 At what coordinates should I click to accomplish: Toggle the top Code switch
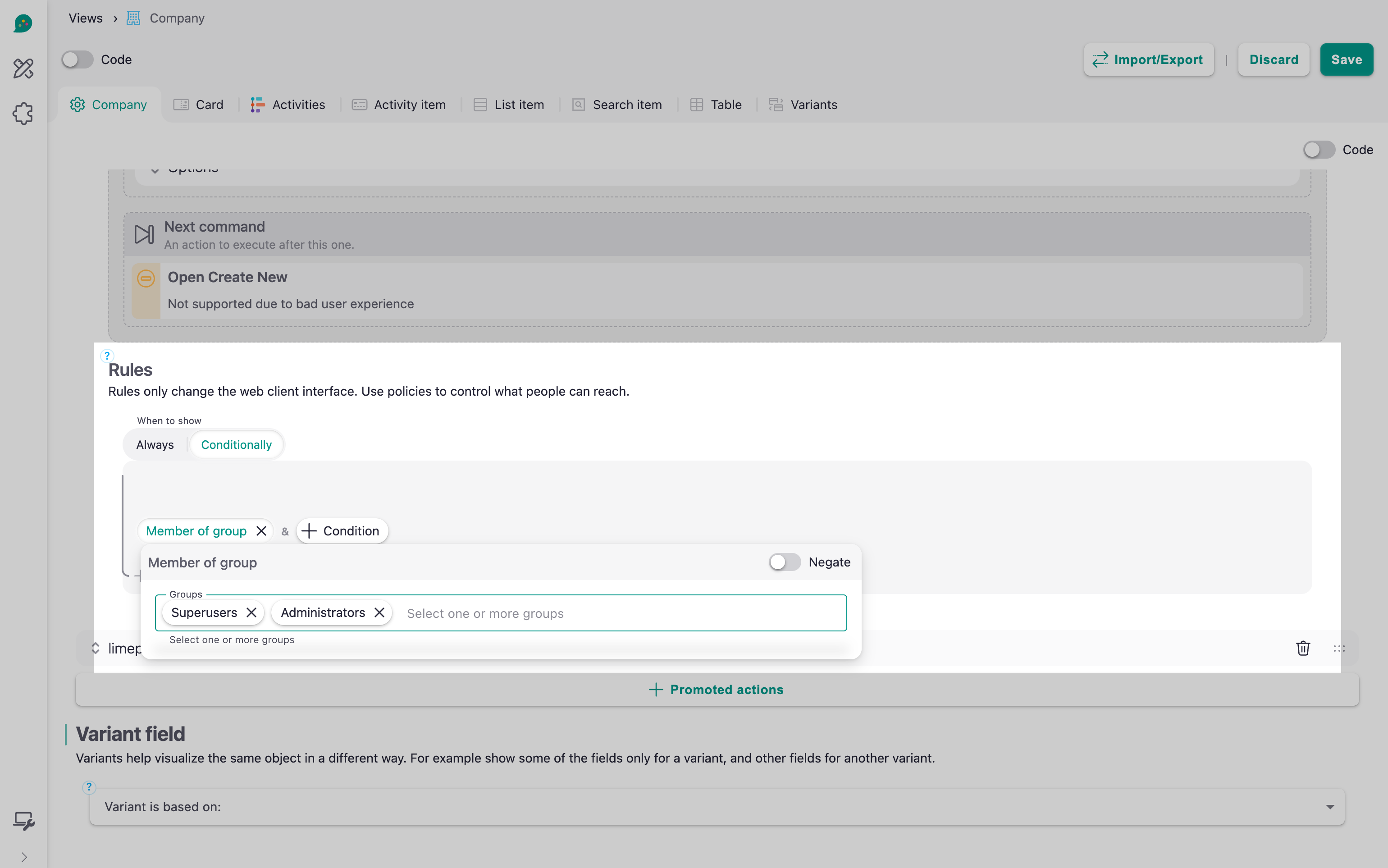(x=78, y=59)
